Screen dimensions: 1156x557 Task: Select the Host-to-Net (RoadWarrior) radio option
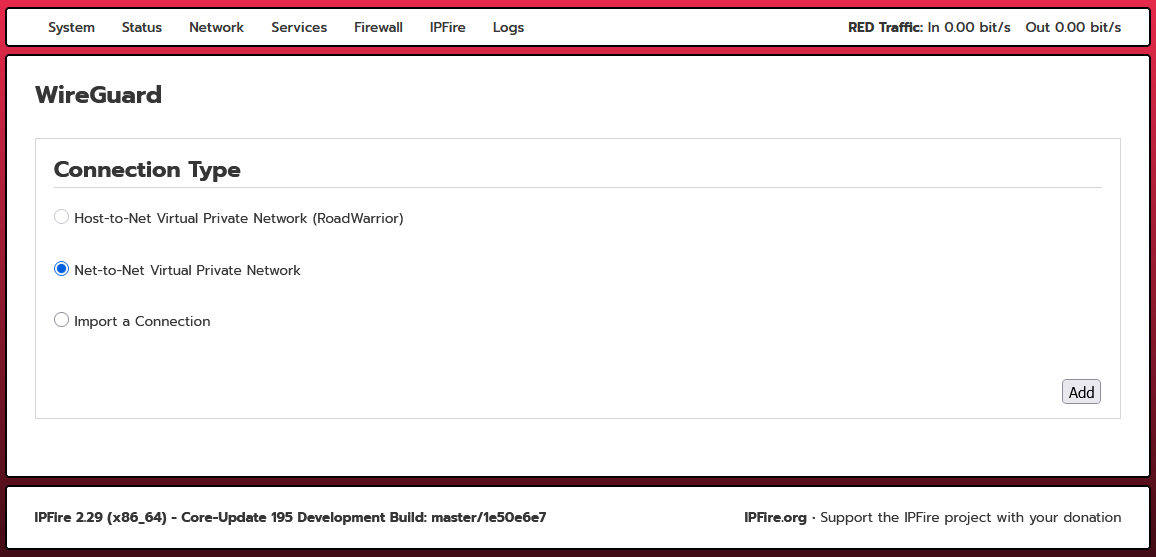[x=61, y=217]
